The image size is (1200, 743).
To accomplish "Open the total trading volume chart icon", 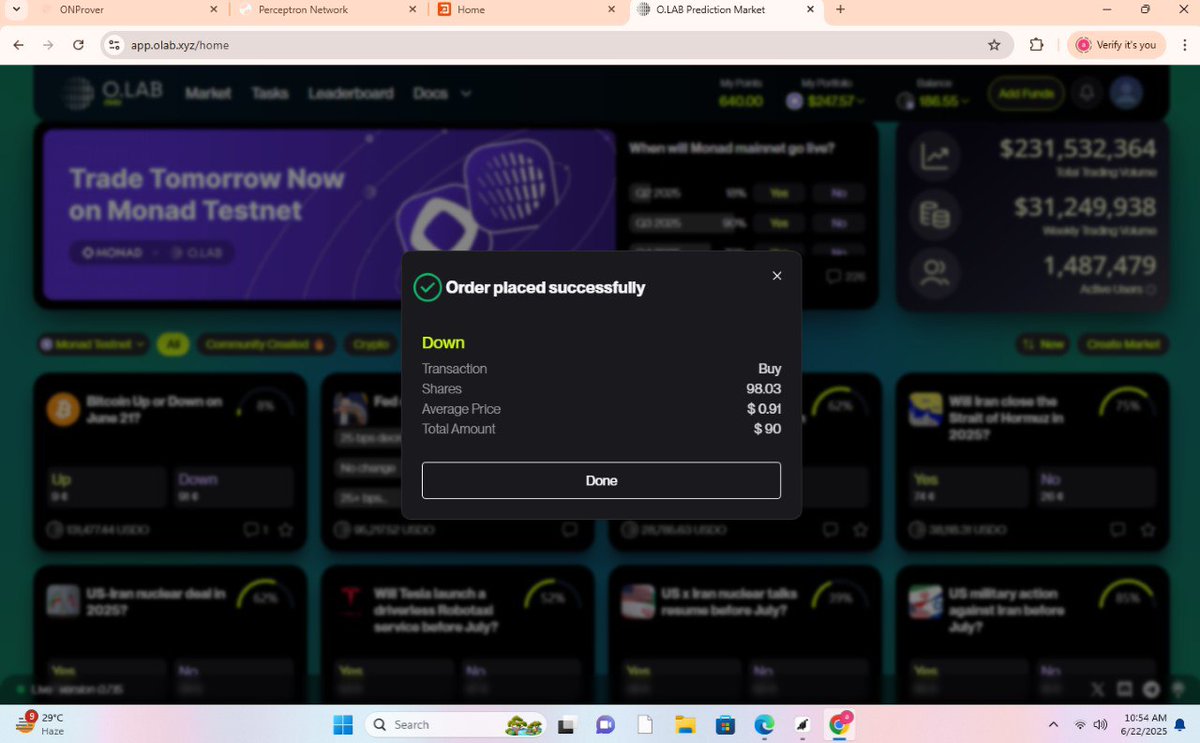I will pos(936,156).
